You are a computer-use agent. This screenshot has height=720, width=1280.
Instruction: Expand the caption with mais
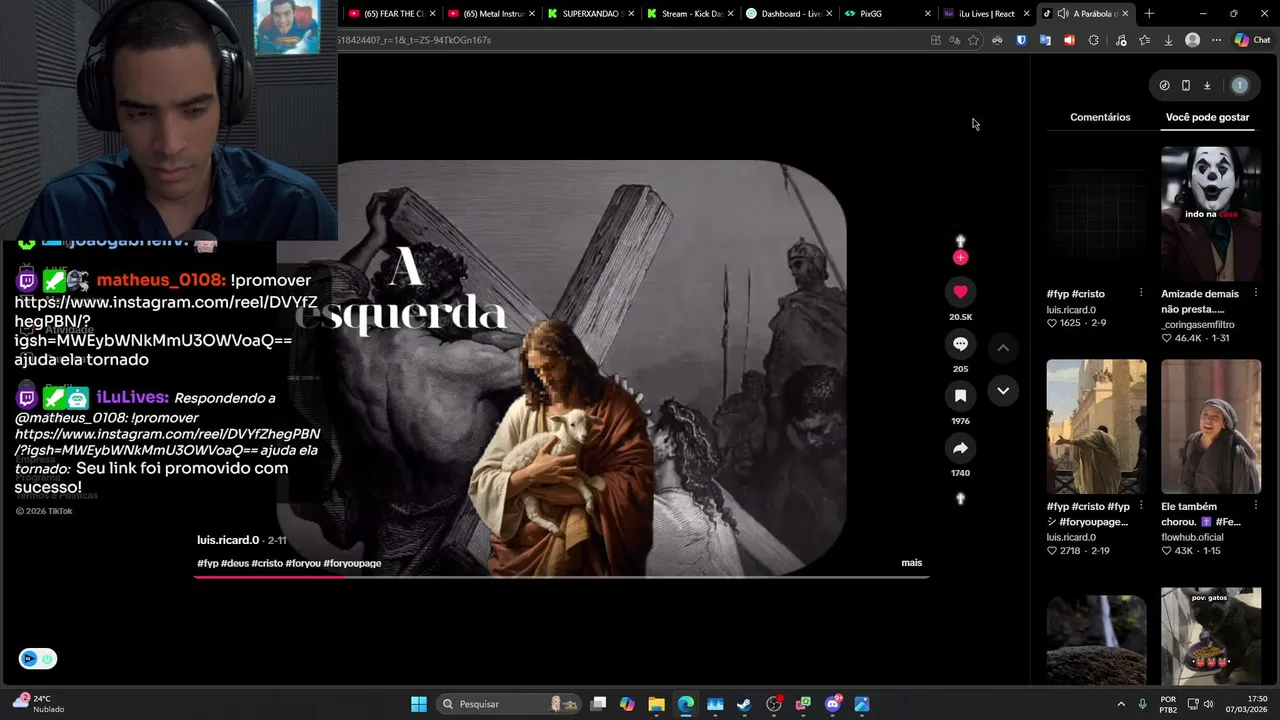point(912,563)
